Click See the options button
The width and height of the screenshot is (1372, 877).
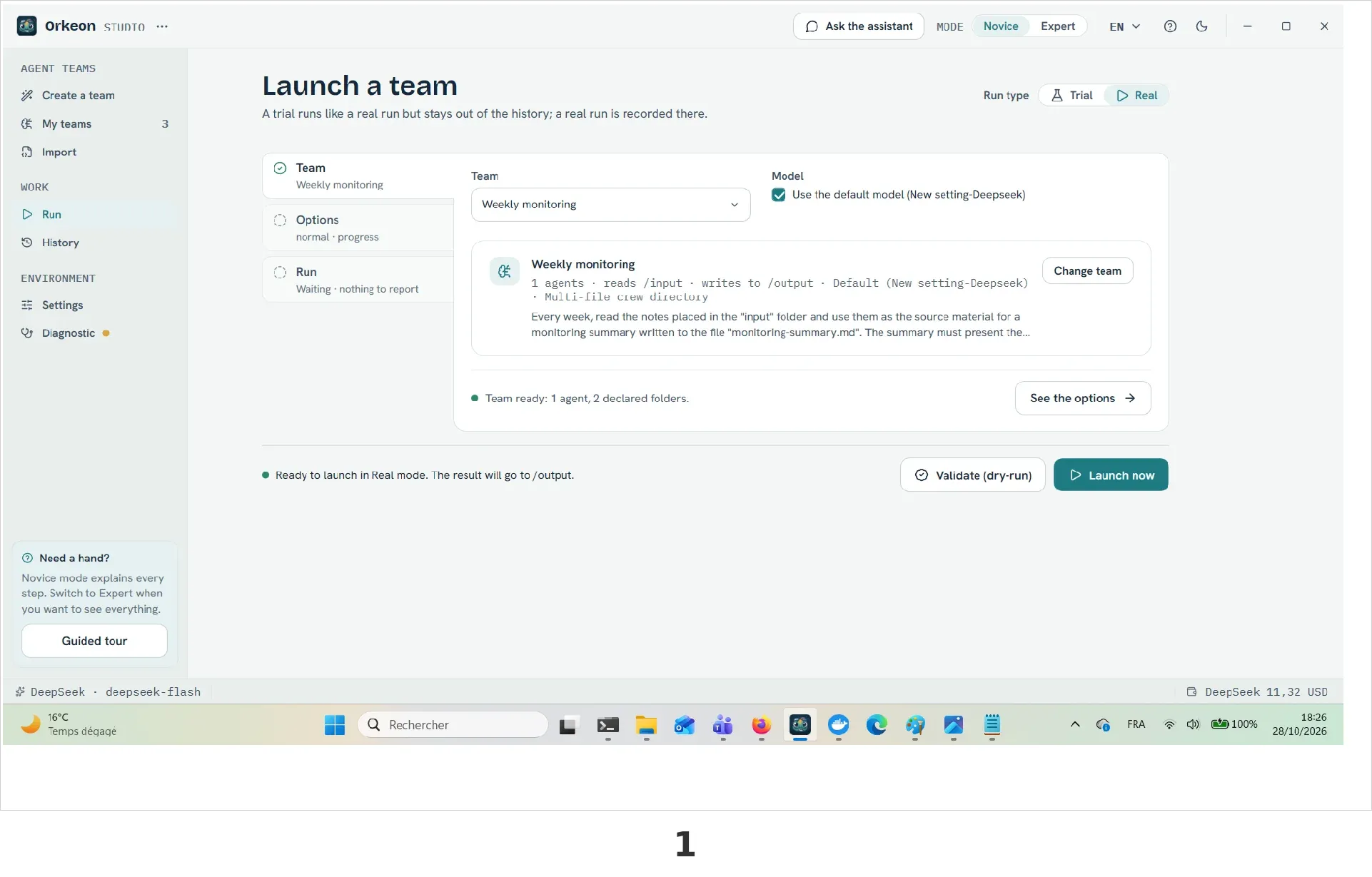click(x=1082, y=398)
